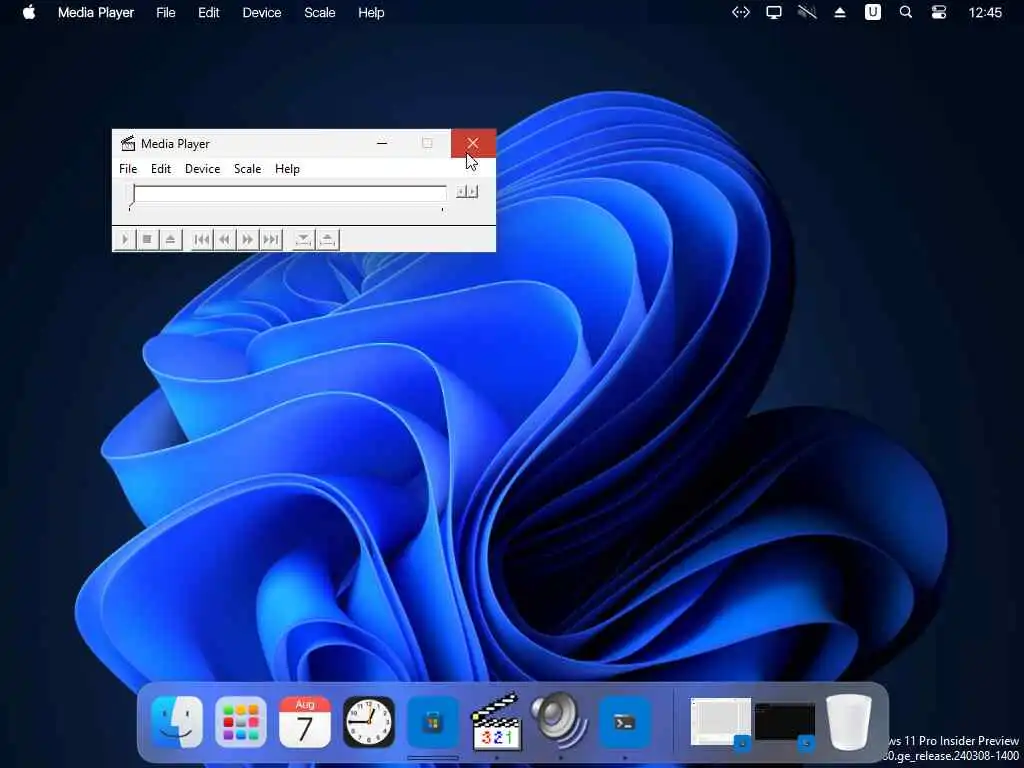Minimize the Media Player window

pos(382,143)
